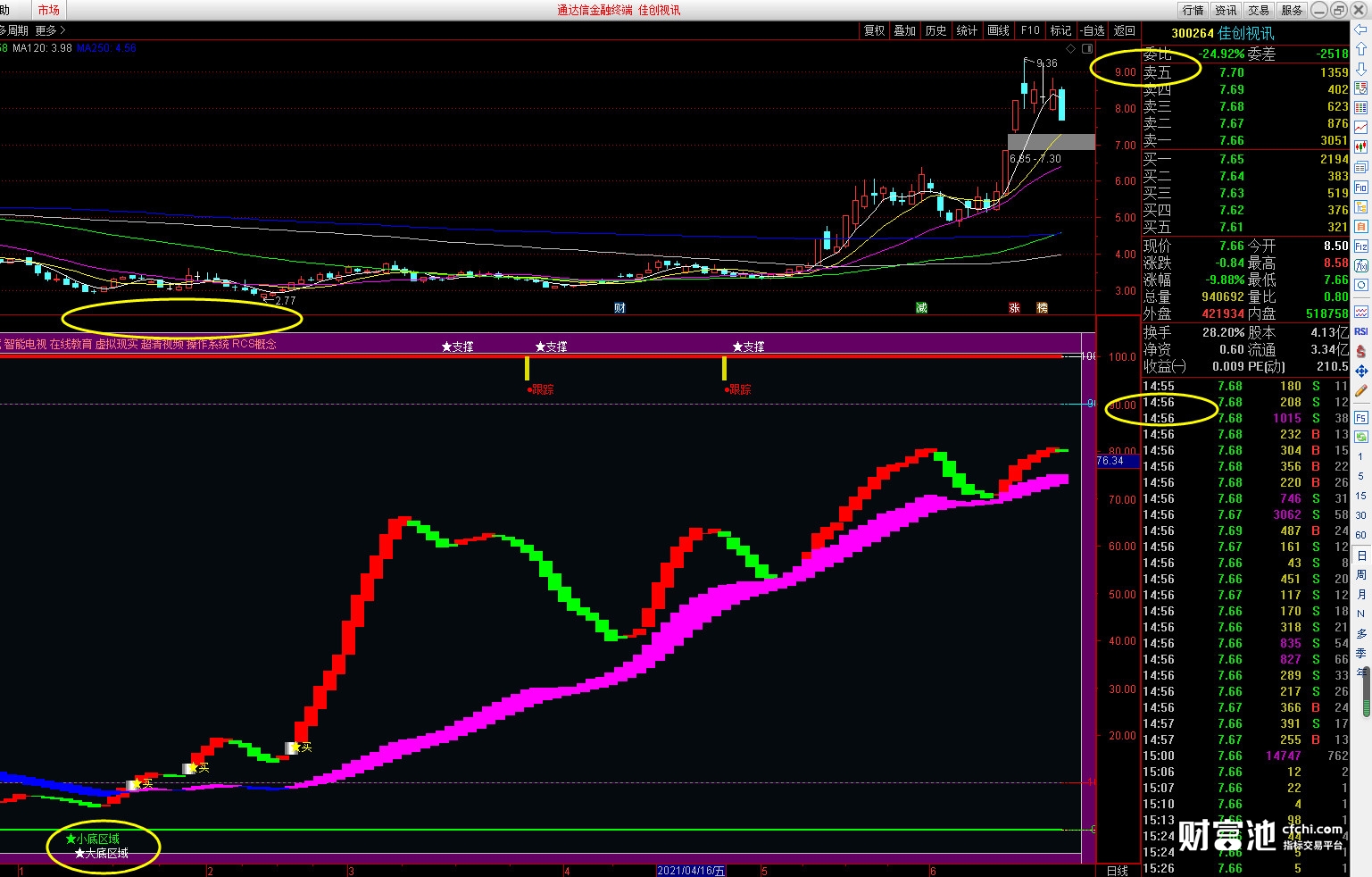Open the f(x) formula icon

tap(1361, 266)
